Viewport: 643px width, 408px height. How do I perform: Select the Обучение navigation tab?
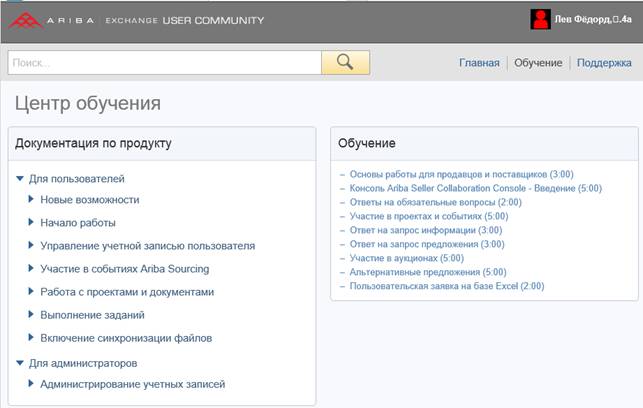tap(538, 63)
